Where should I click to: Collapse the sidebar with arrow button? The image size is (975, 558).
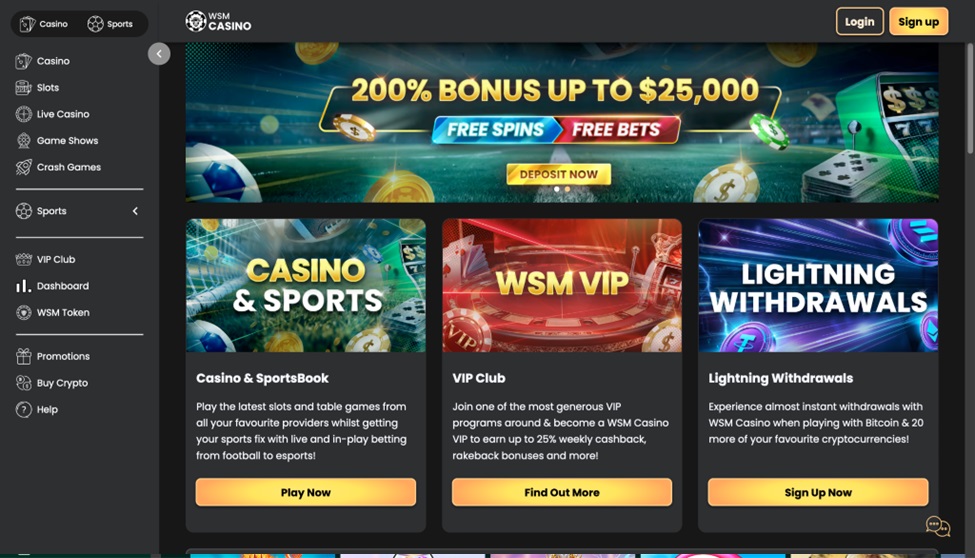[159, 53]
